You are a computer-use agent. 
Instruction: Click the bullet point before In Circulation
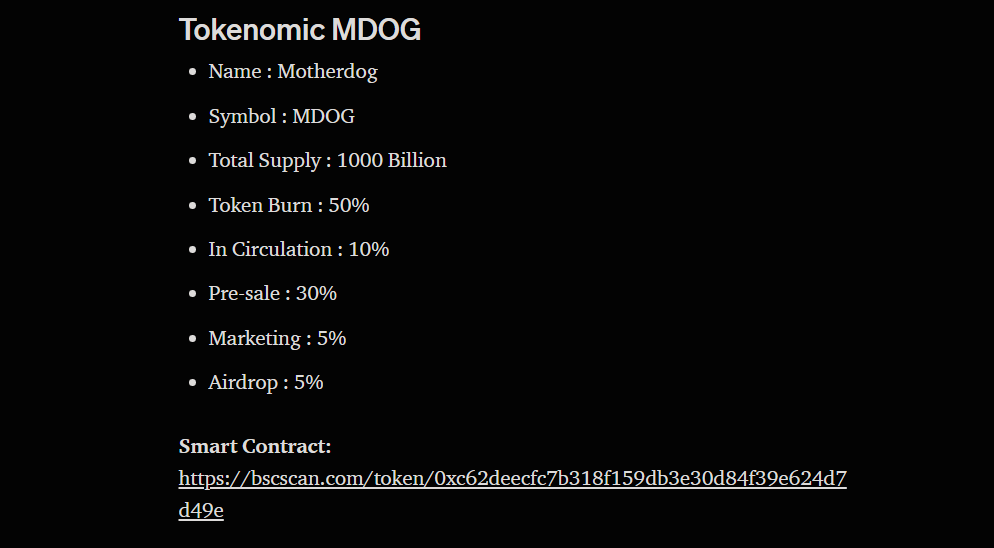193,250
